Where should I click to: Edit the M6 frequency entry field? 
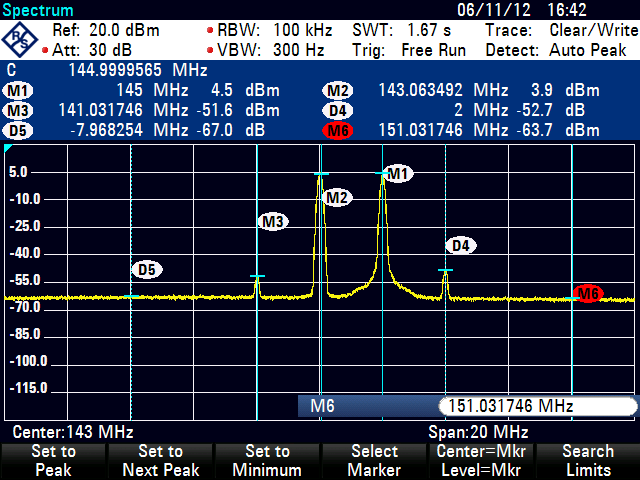(536, 406)
